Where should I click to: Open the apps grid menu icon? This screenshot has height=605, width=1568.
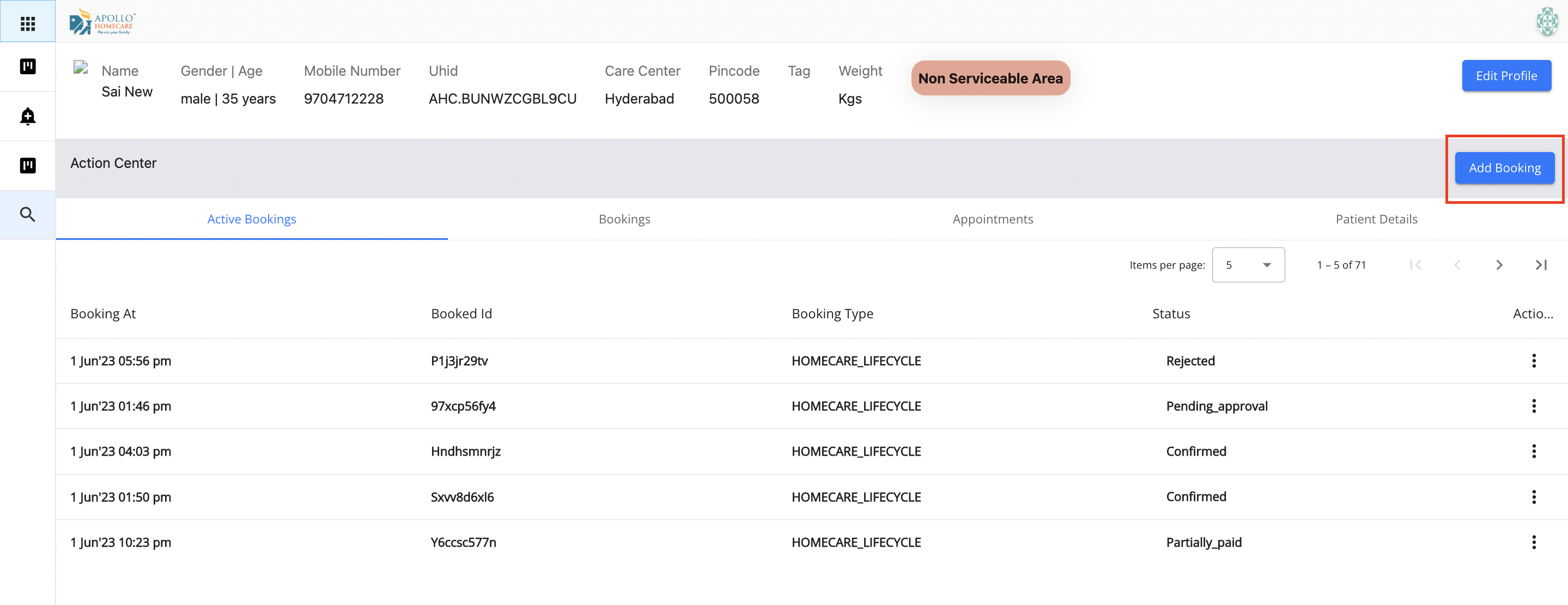27,23
